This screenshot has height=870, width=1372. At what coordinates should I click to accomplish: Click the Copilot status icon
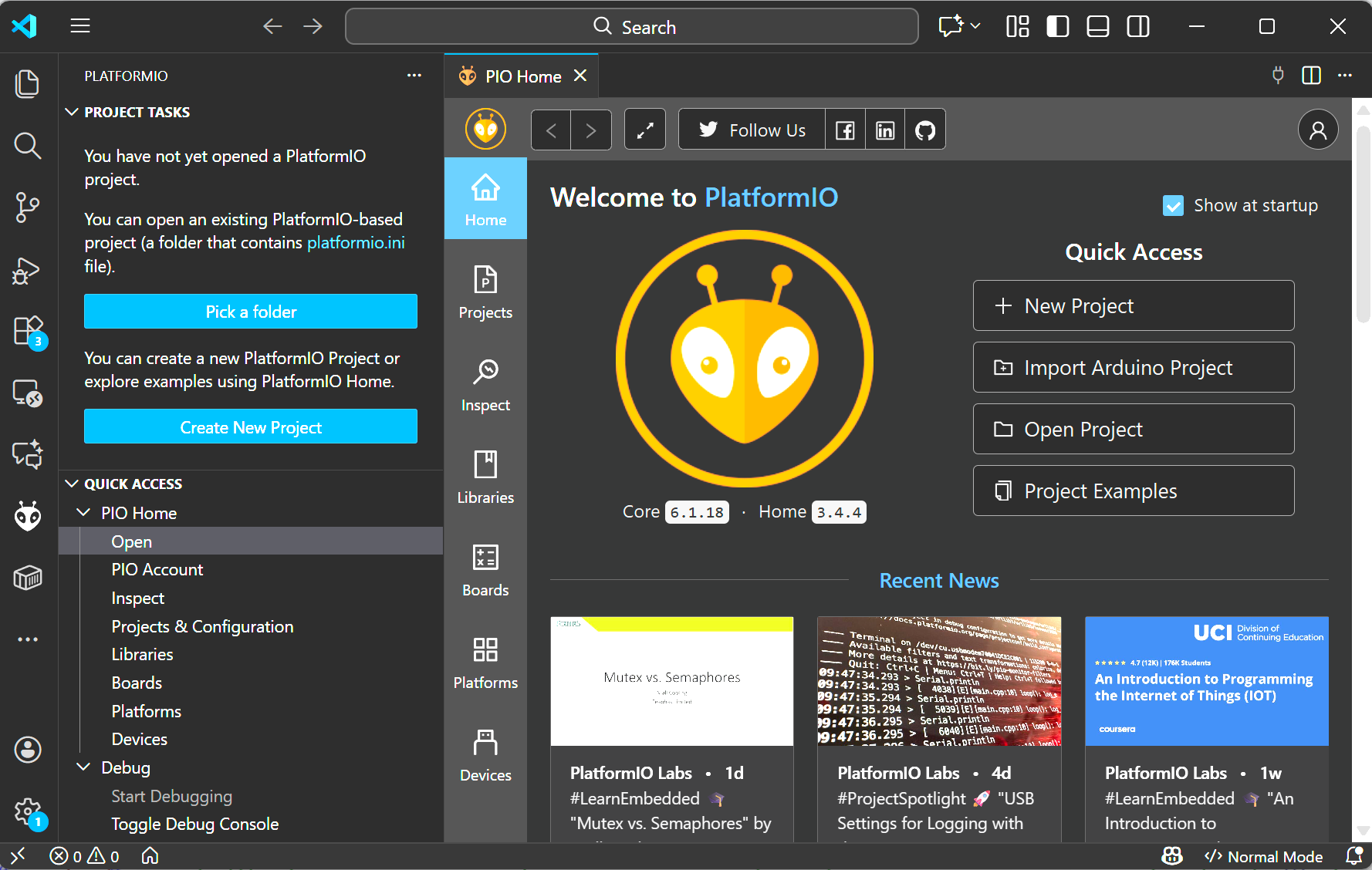tap(1172, 856)
